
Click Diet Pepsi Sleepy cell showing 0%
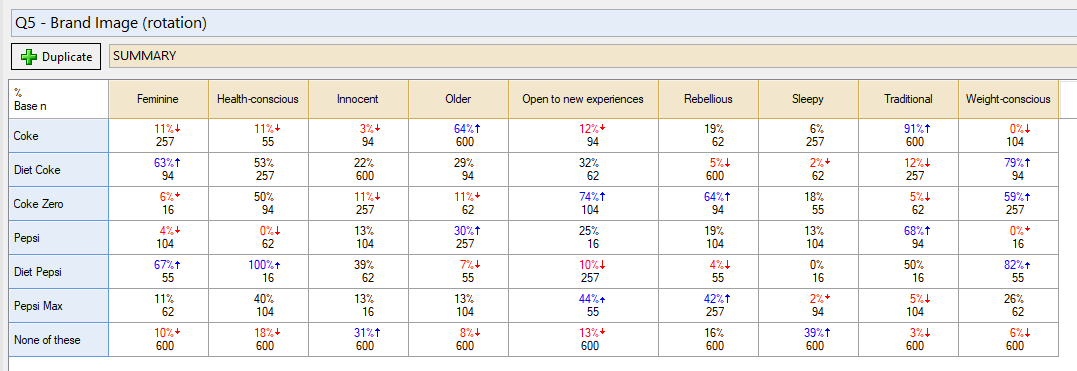(808, 271)
